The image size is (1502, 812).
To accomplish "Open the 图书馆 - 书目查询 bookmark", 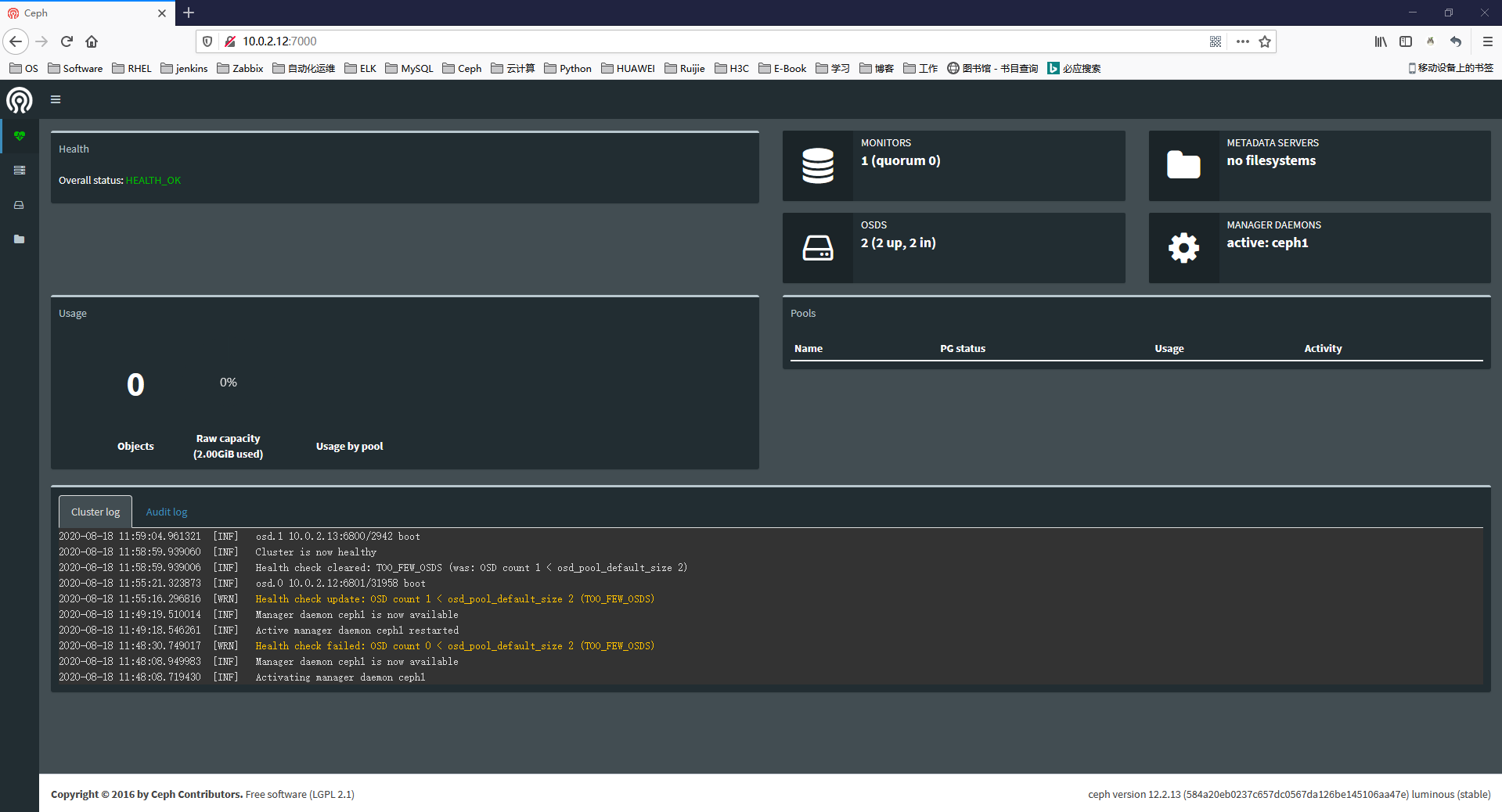I will point(992,68).
